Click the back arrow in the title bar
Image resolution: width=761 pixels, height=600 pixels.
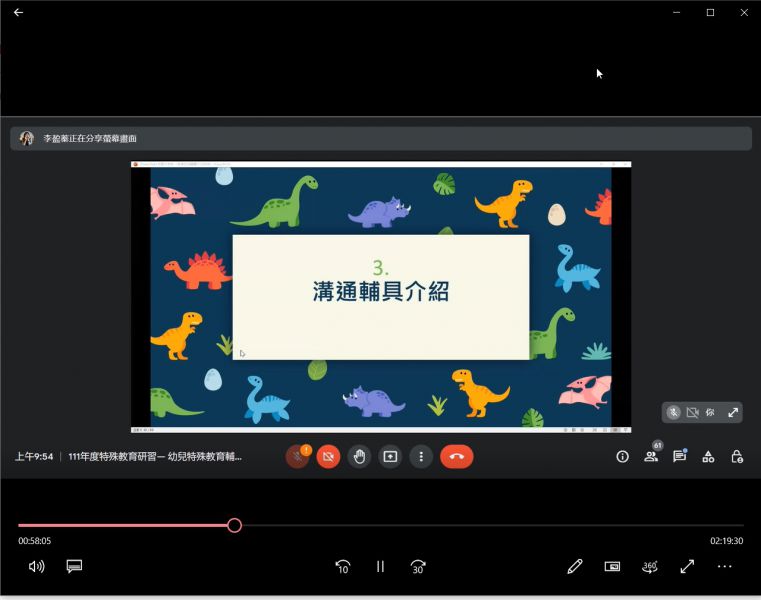[x=18, y=12]
